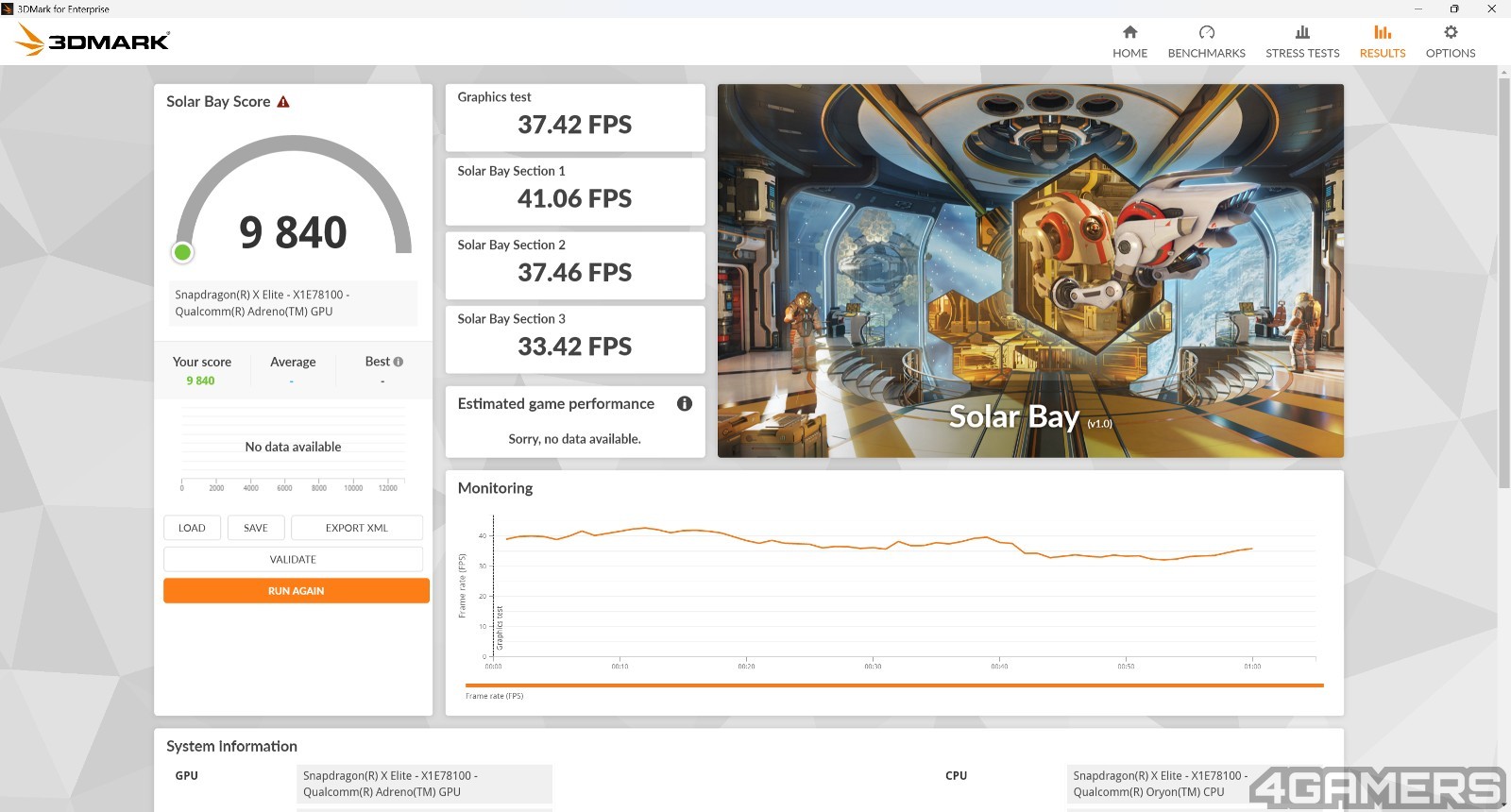Open the Home section icon
The height and width of the screenshot is (812, 1511).
(1129, 32)
